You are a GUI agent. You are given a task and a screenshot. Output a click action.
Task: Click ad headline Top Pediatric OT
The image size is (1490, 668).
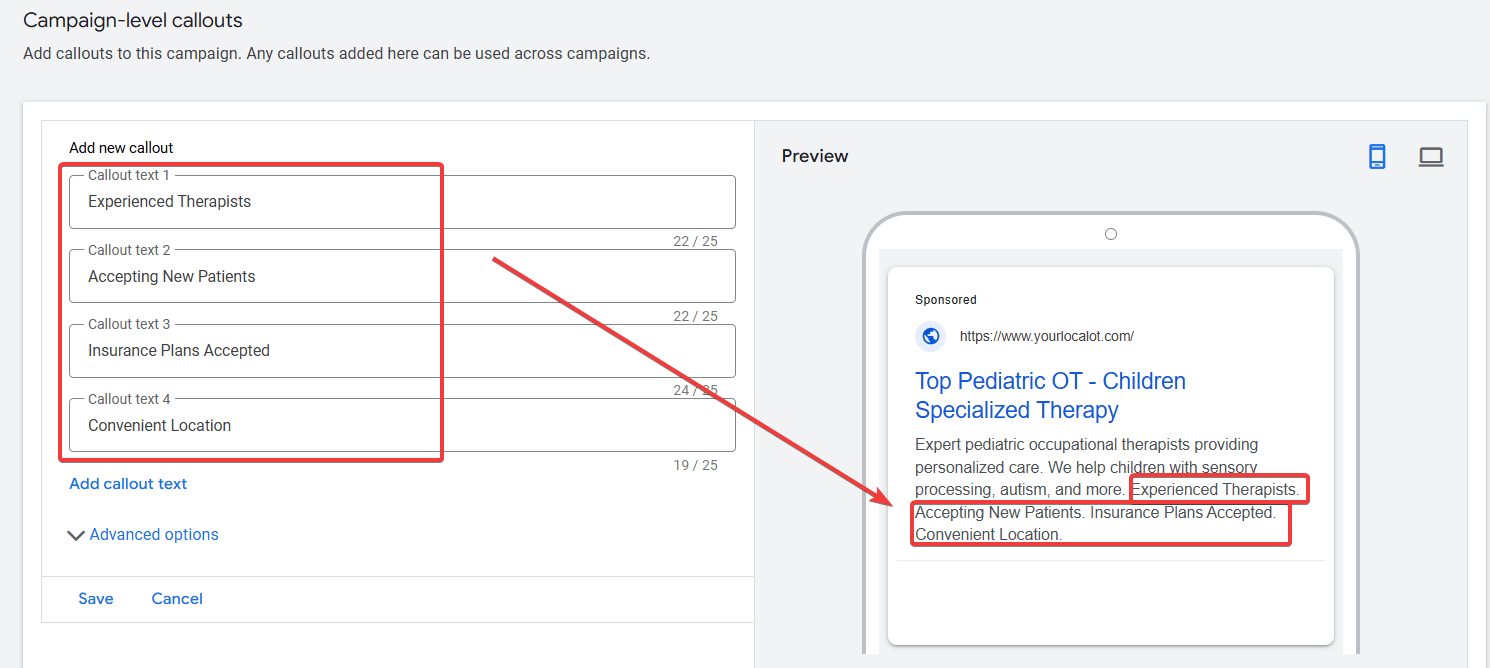point(1050,395)
